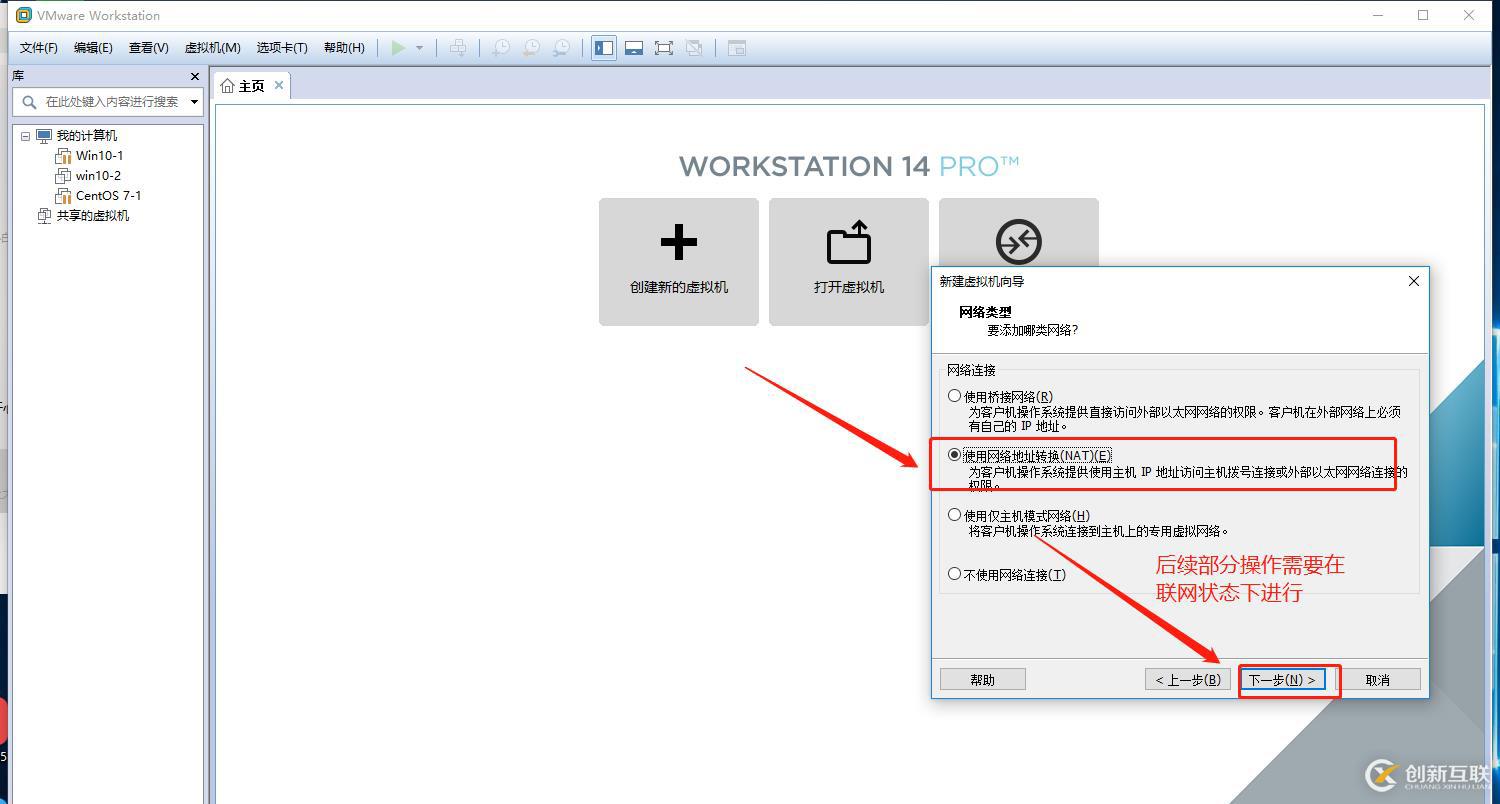
Task: Select 使用网络地址转换(NAT)(E) radio option
Action: [955, 455]
